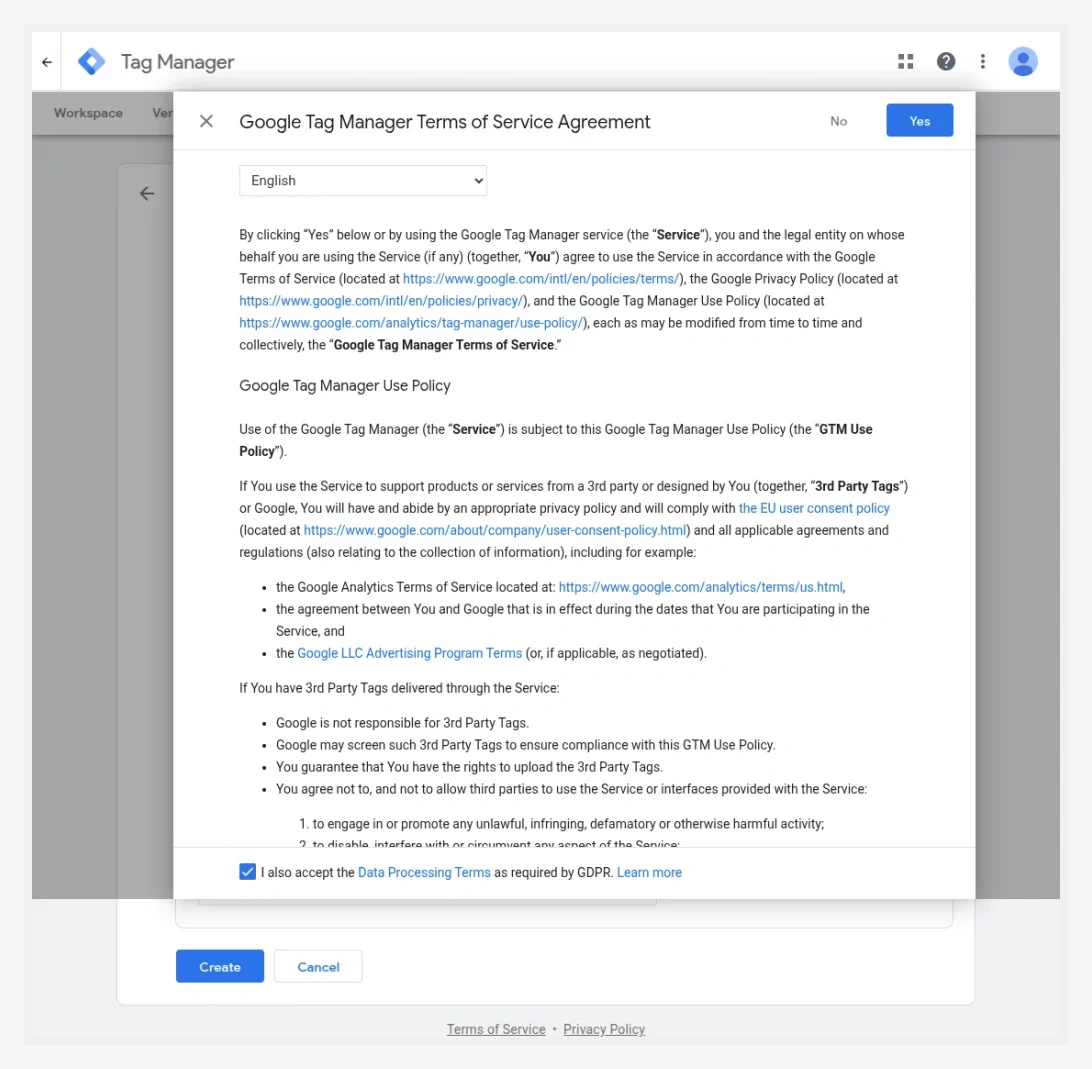
Task: Switch to the Workspace tab
Action: tap(88, 113)
